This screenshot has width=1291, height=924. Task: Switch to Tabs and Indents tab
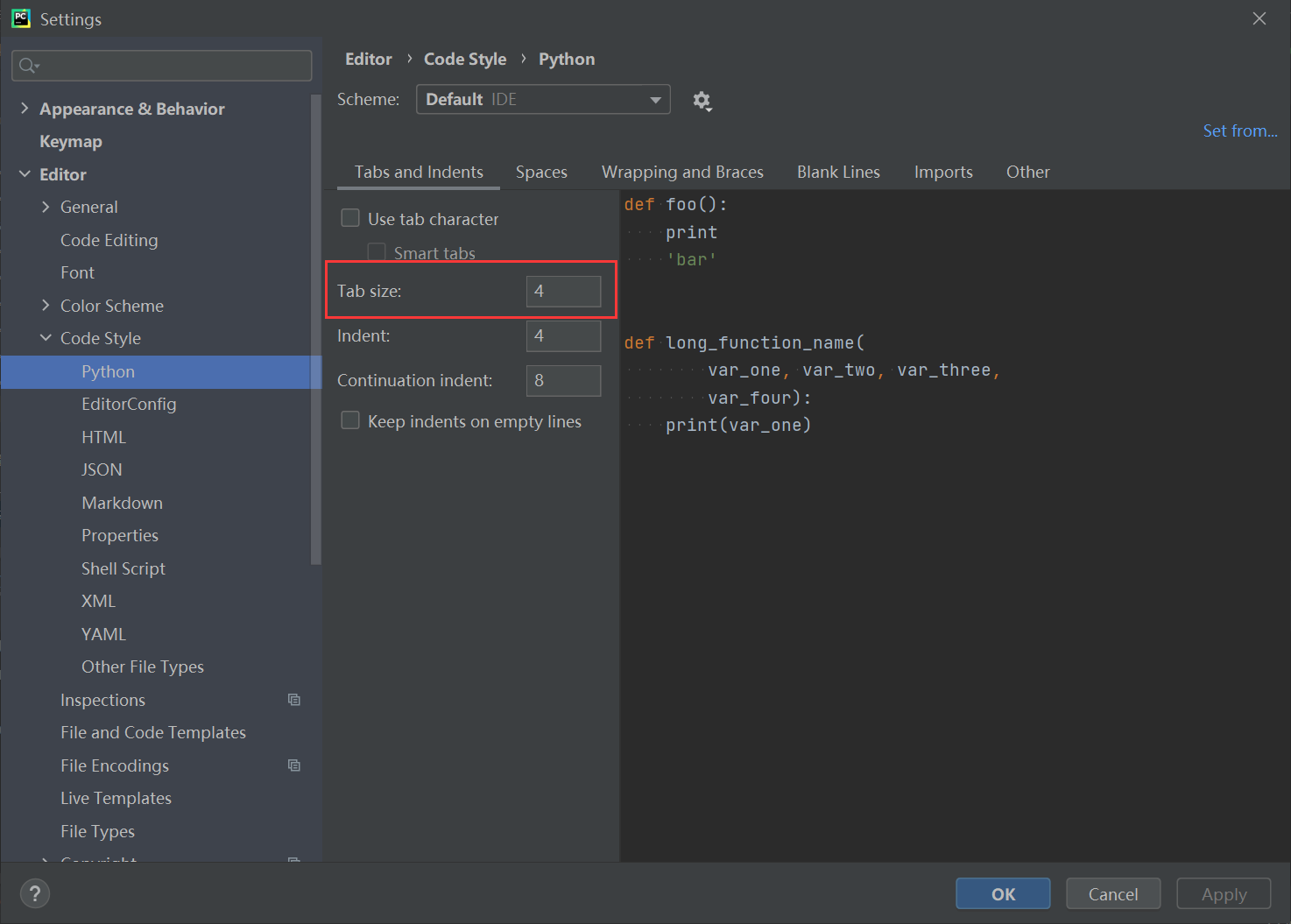pos(419,172)
